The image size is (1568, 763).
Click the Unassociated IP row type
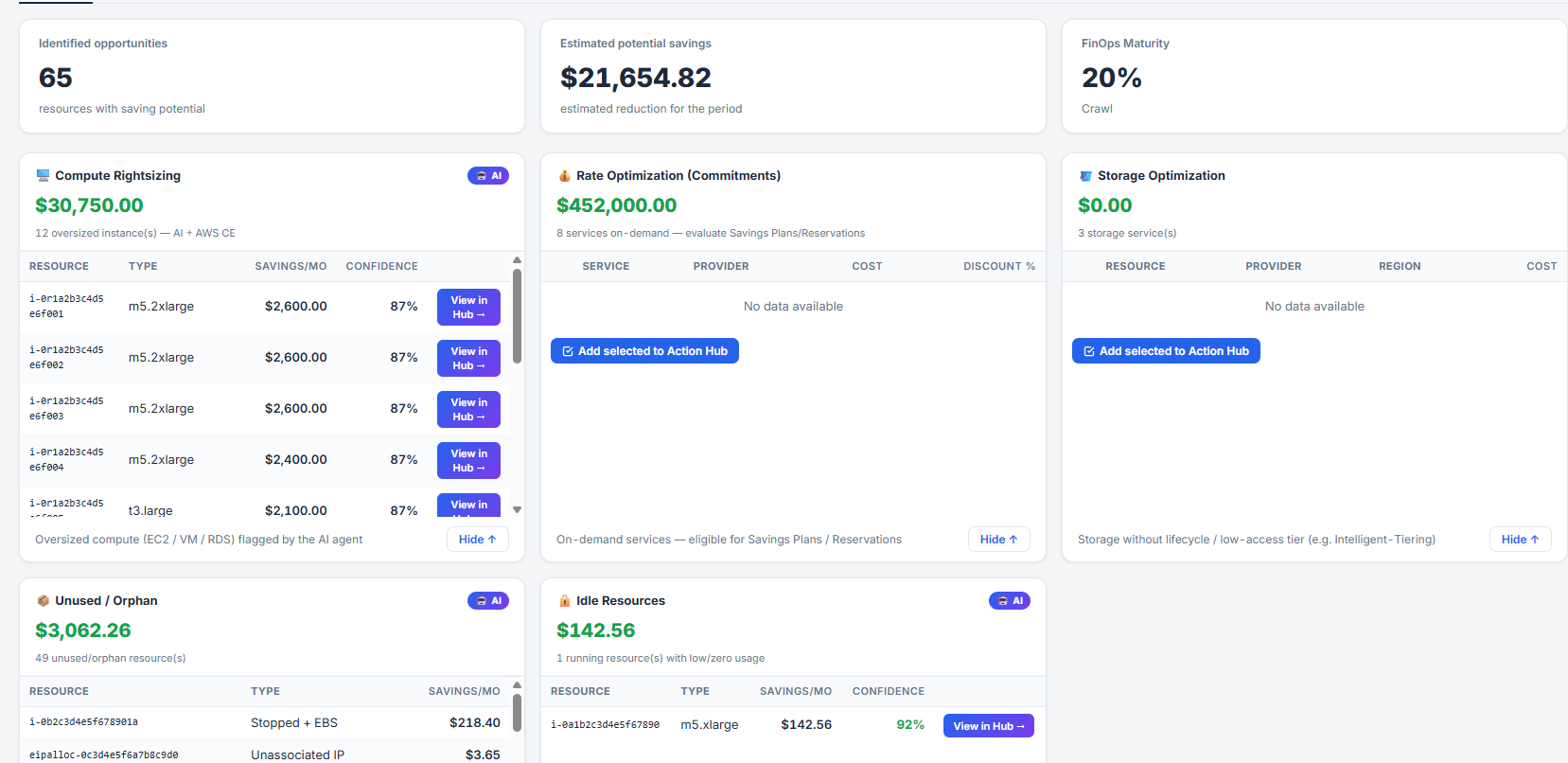[297, 754]
